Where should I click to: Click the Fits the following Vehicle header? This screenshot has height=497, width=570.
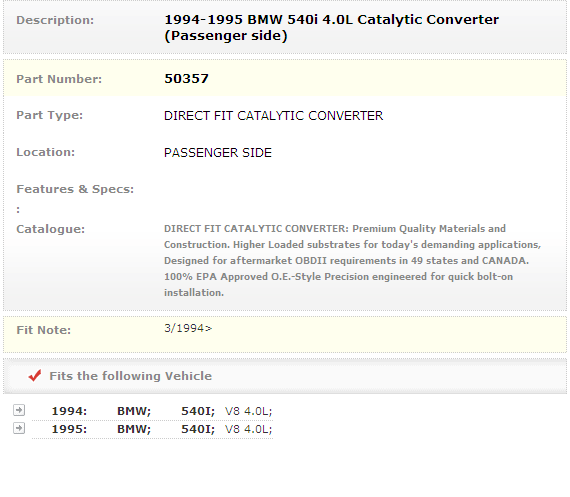pos(131,376)
